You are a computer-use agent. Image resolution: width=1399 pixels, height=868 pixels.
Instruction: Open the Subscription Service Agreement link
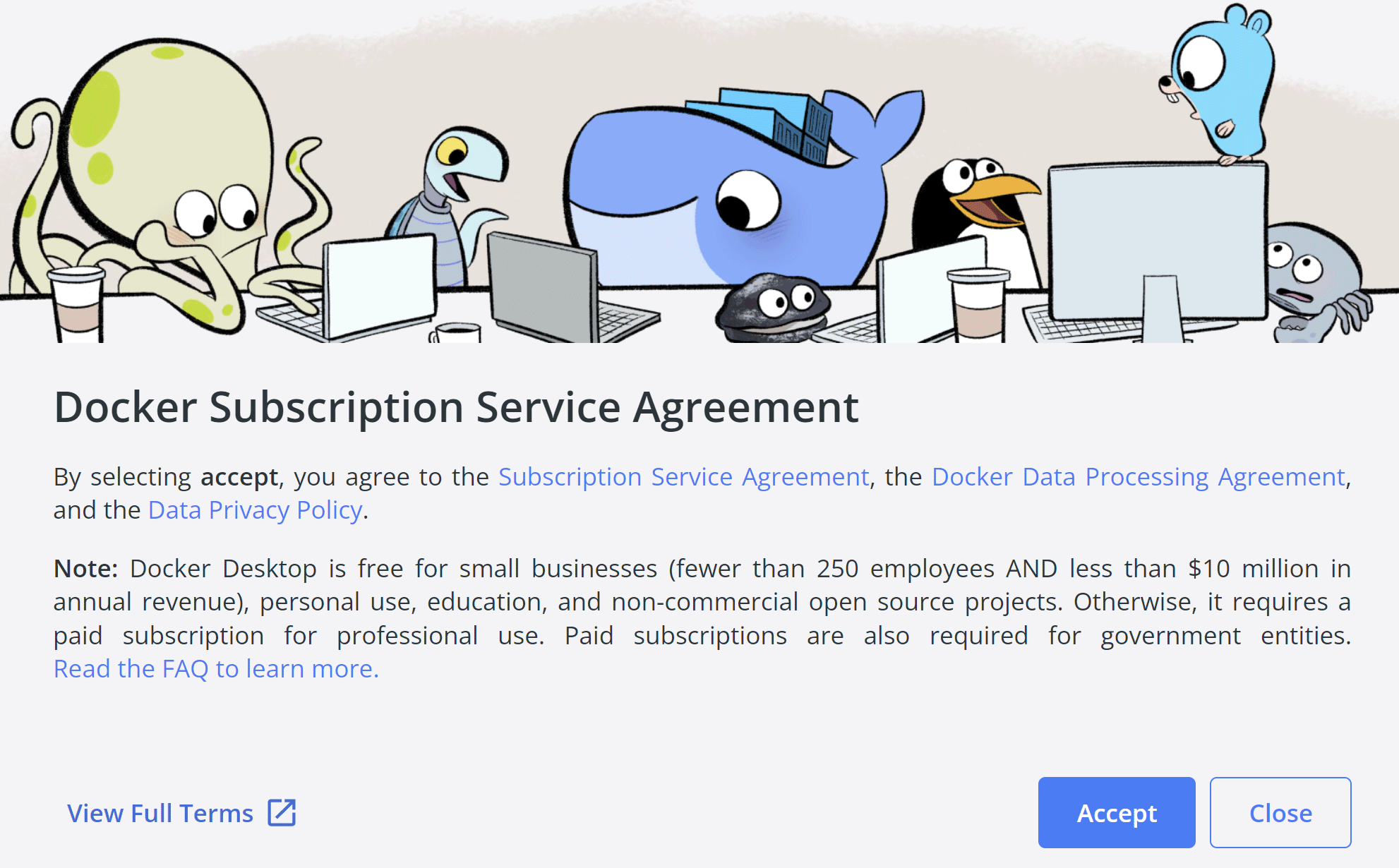click(683, 477)
